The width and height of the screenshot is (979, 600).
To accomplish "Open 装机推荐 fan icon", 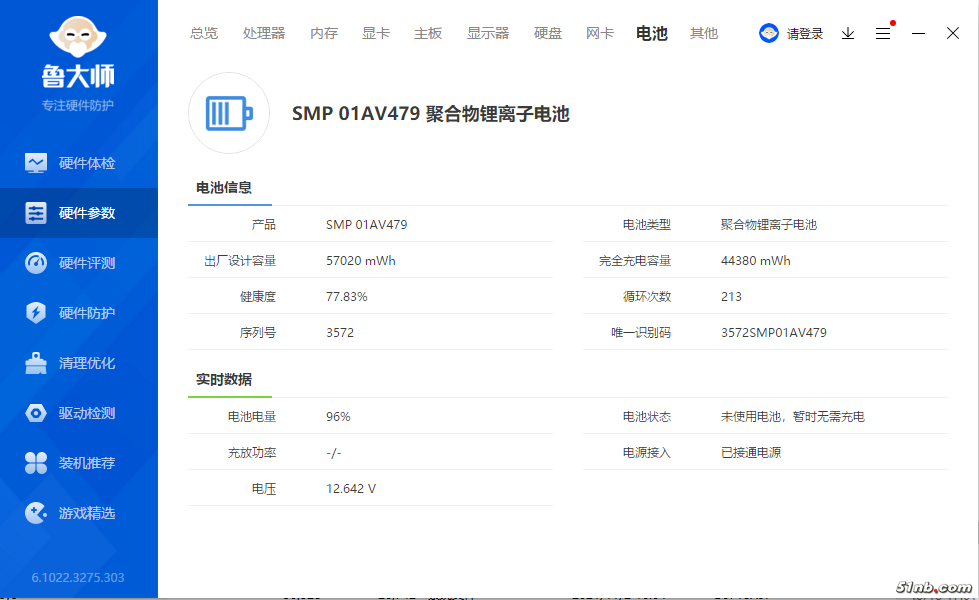I will [36, 463].
